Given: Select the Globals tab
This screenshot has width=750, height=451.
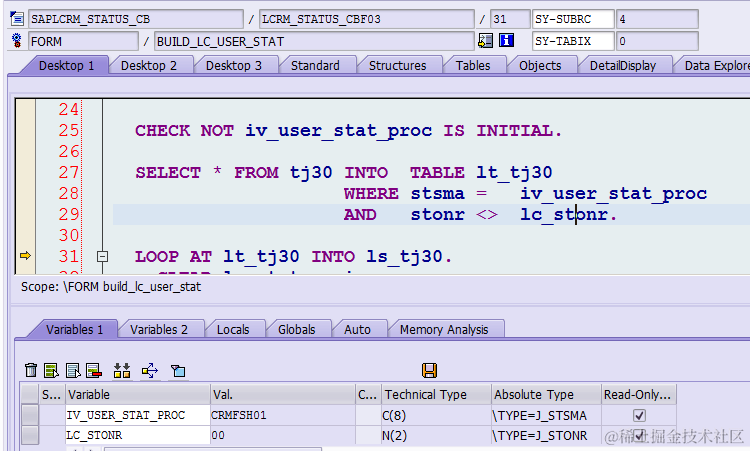Looking at the screenshot, I should pyautogui.click(x=297, y=330).
